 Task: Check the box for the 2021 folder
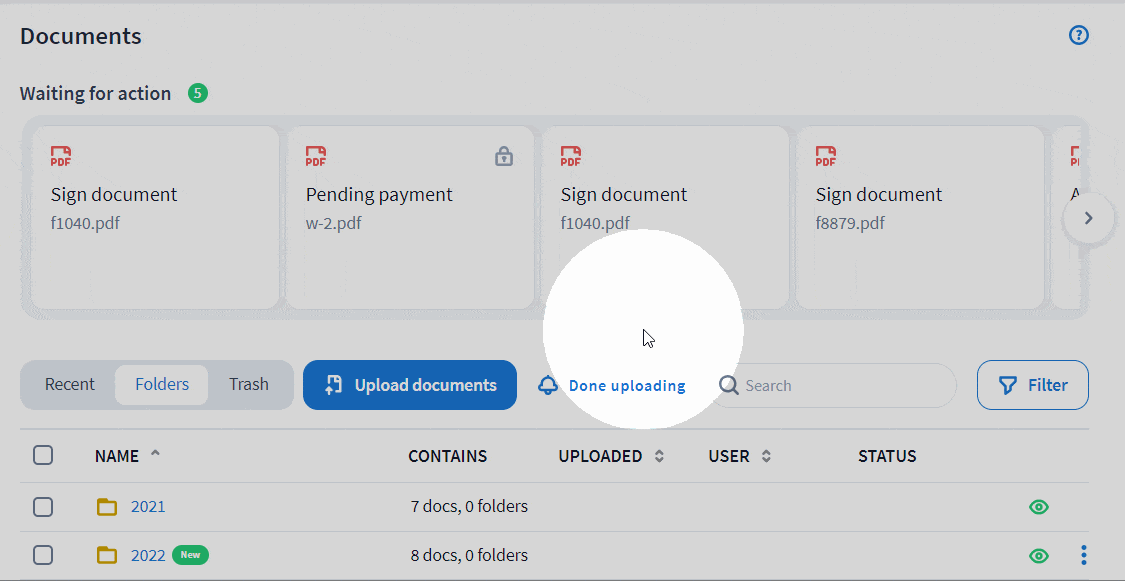pyautogui.click(x=43, y=507)
